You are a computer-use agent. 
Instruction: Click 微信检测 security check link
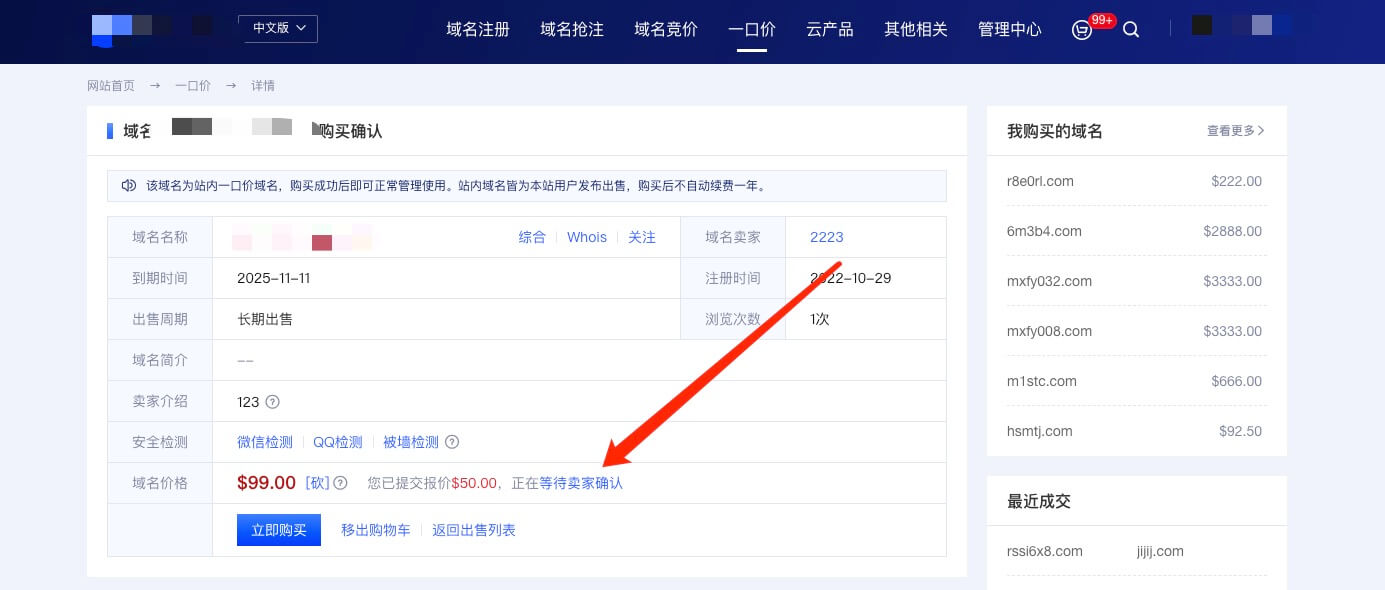265,442
